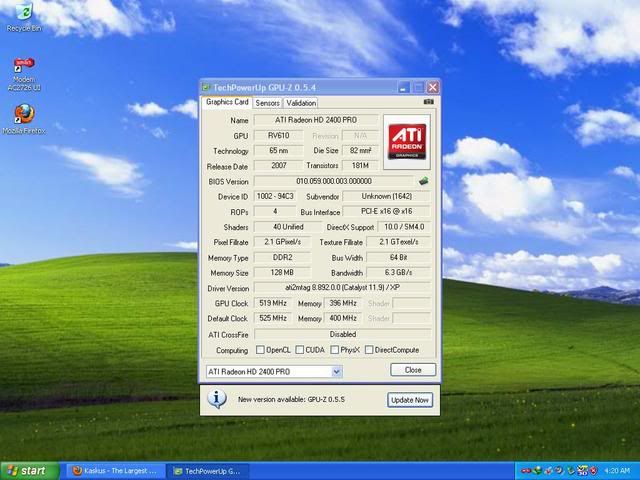The image size is (640, 480).
Task: Open the Validation tab
Action: point(301,103)
